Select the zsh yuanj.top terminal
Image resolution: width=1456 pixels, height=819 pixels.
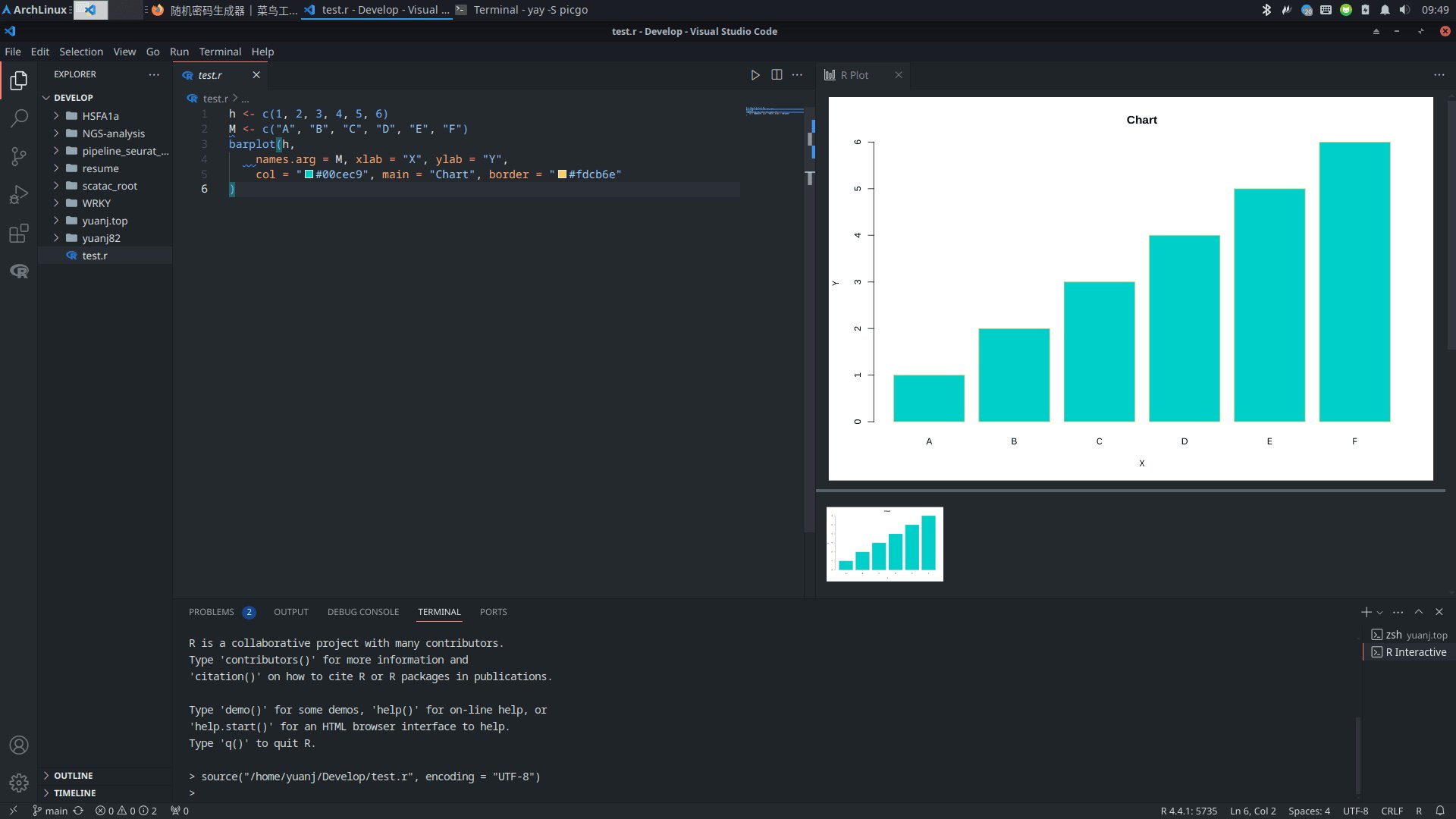click(x=1409, y=635)
